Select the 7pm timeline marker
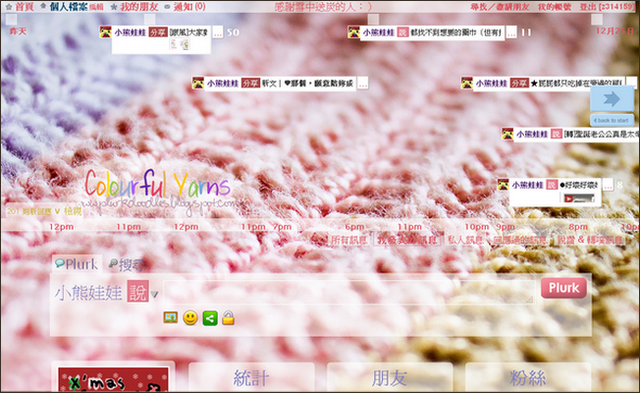This screenshot has width=640, height=393. click(x=282, y=227)
